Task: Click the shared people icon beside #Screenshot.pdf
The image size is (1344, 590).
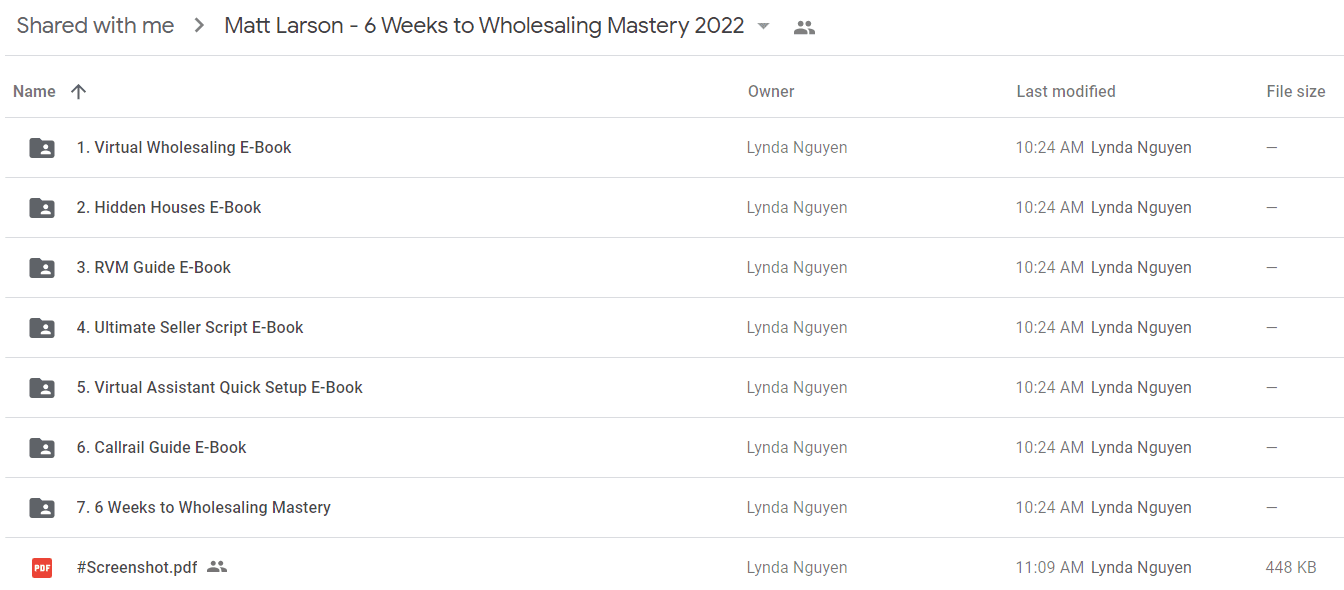Action: point(217,567)
